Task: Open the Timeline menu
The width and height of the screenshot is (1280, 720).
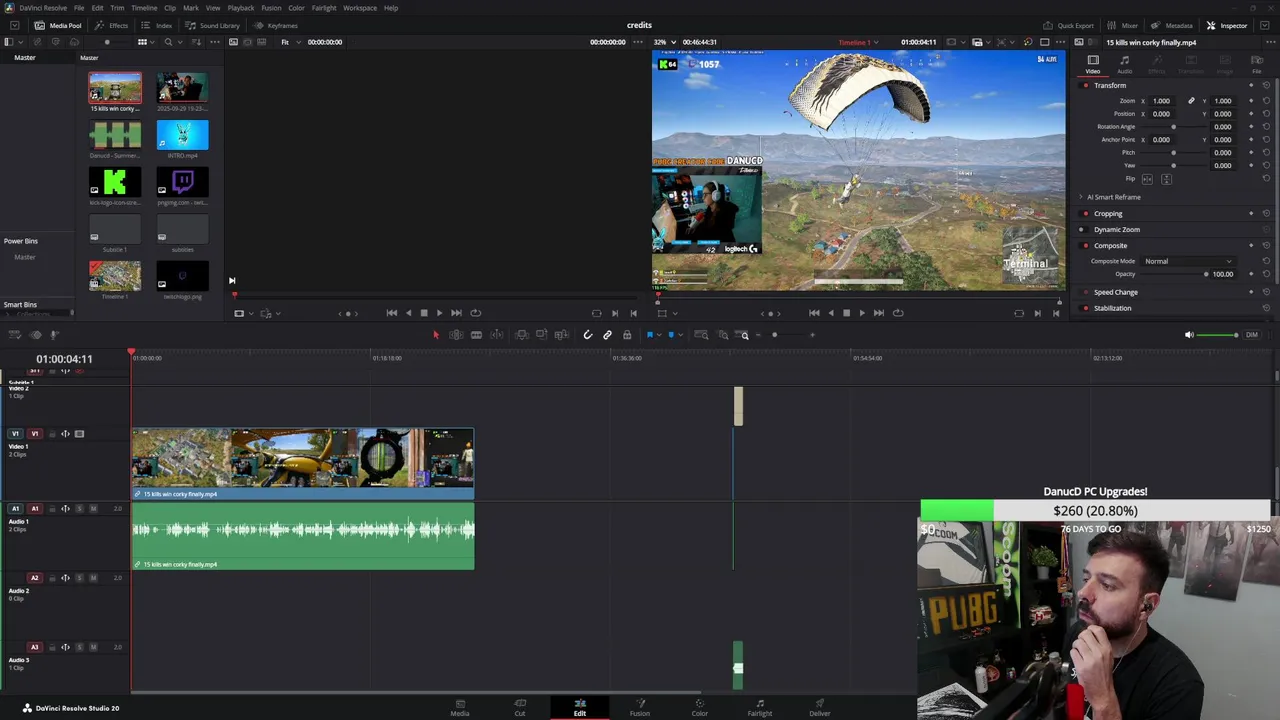Action: pyautogui.click(x=144, y=8)
